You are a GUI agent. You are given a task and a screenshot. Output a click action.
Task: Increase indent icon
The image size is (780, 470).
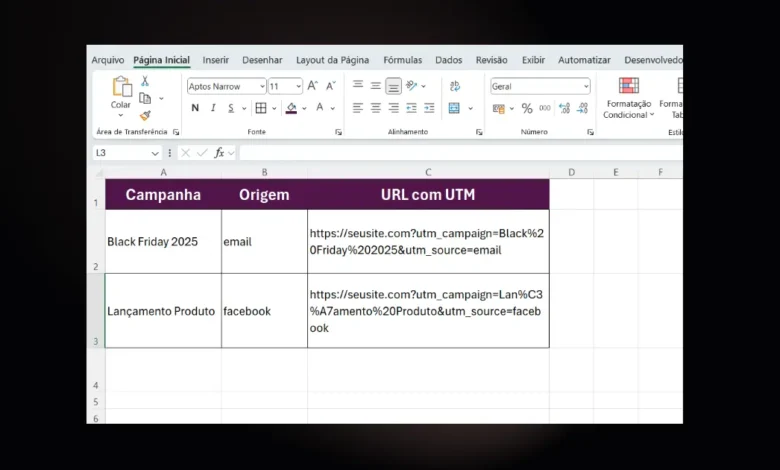coord(429,108)
